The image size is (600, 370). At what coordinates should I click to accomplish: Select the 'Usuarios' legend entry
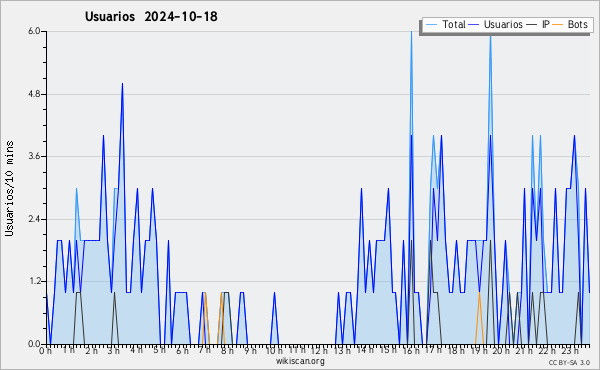pyautogui.click(x=503, y=24)
